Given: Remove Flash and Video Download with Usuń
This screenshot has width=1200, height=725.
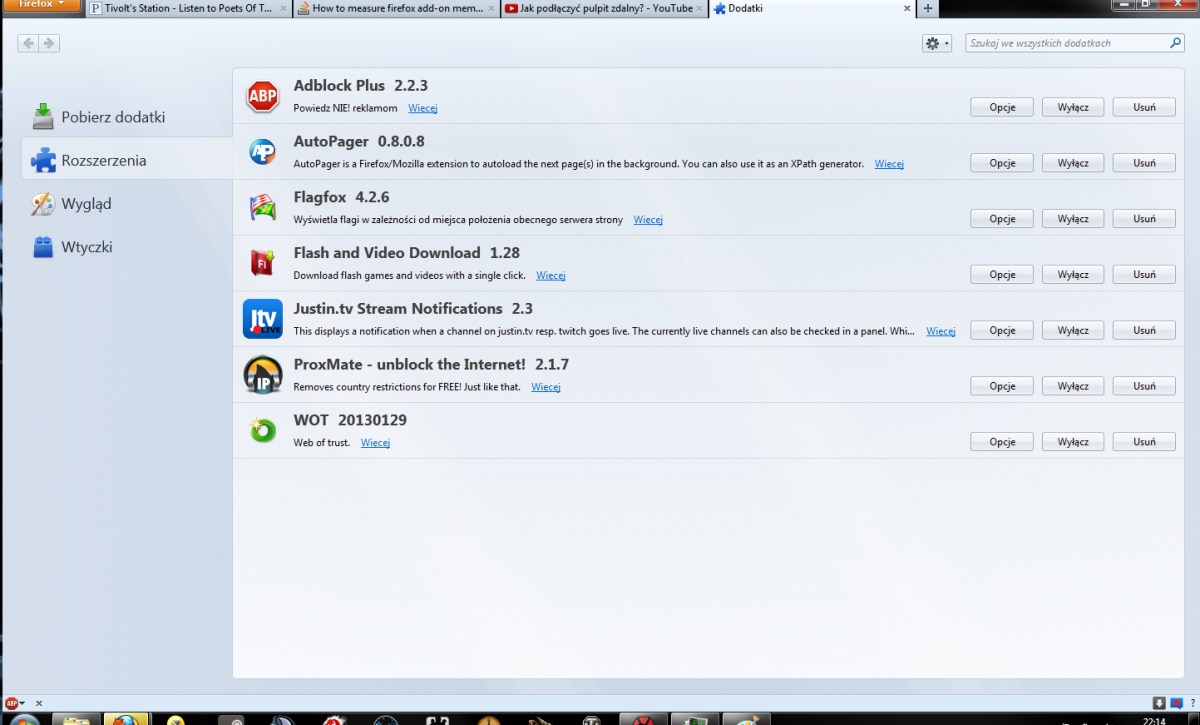Looking at the screenshot, I should 1145,275.
